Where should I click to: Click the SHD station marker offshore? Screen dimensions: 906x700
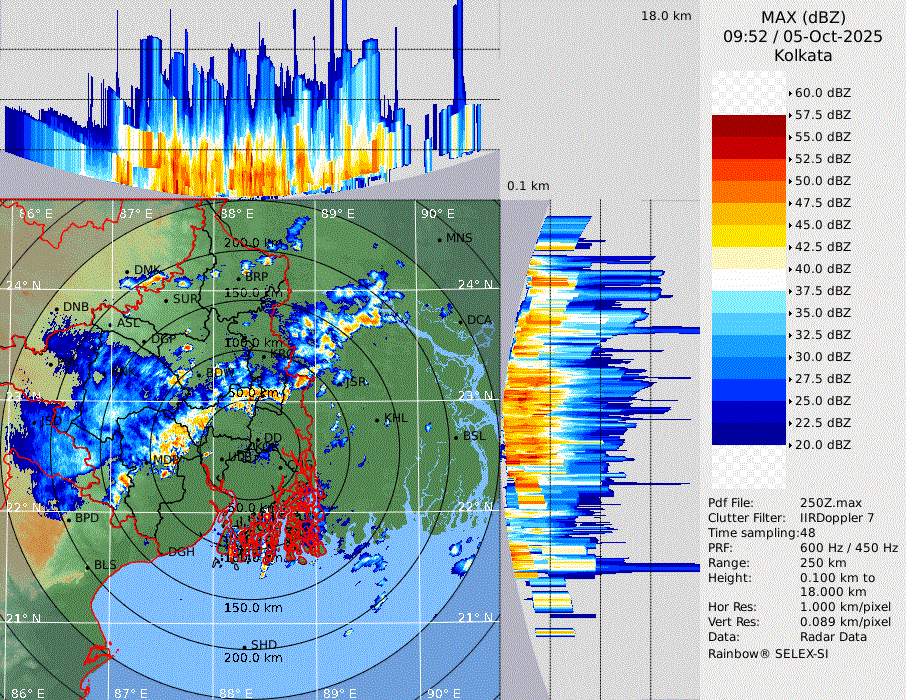245,645
